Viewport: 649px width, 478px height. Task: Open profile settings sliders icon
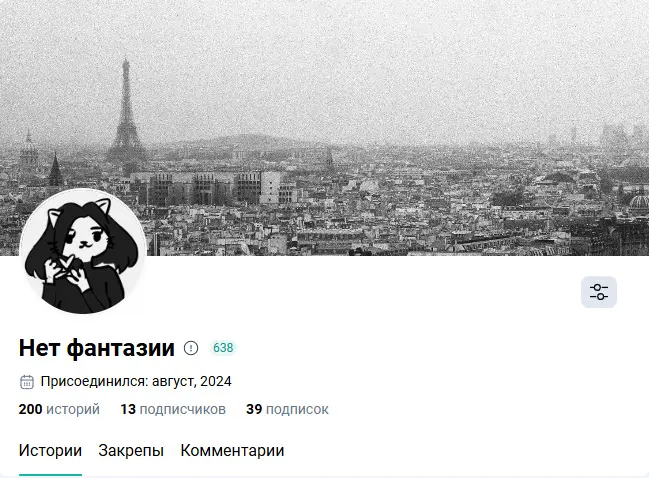[x=599, y=292]
